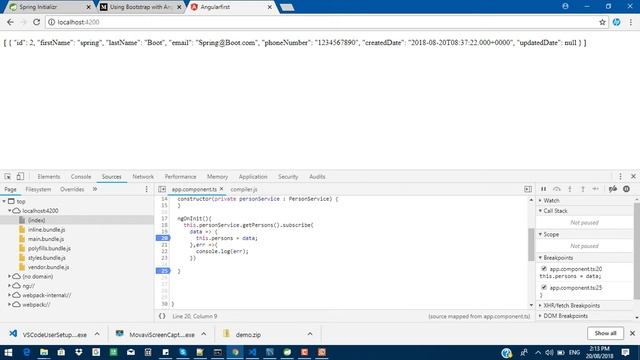640x360 pixels.
Task: View site information icon in address bar
Action: click(51, 22)
